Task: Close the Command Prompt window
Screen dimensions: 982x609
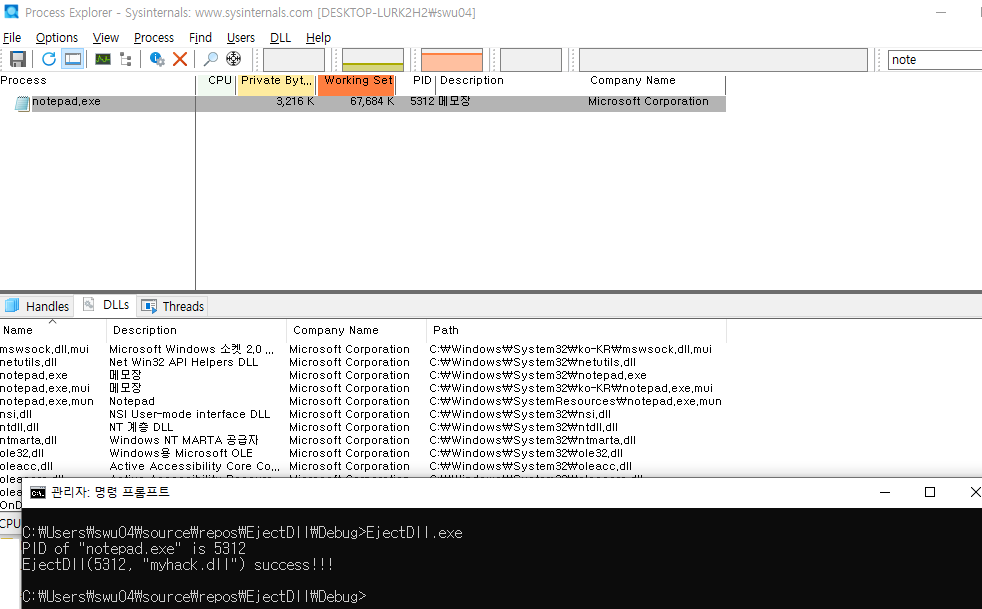Action: (974, 492)
